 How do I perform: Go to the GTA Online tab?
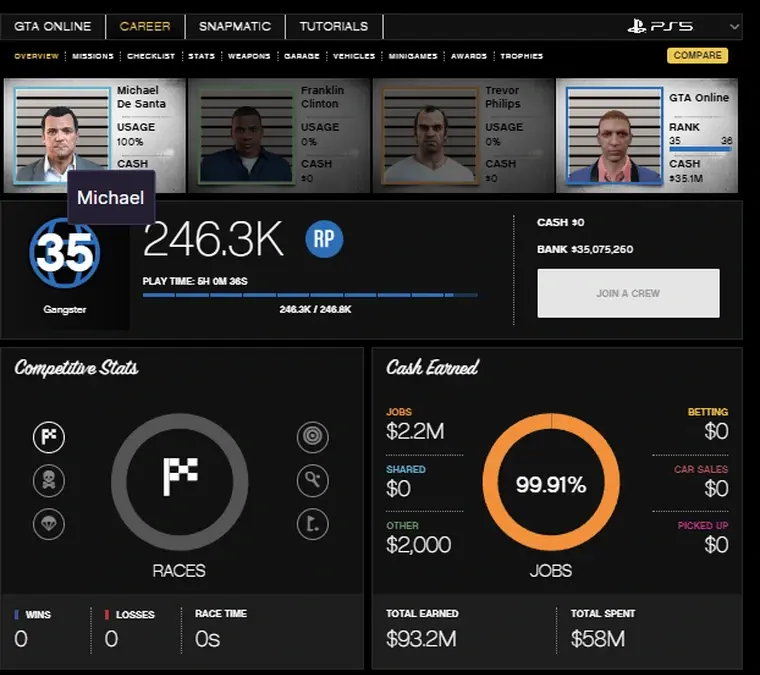(x=53, y=26)
